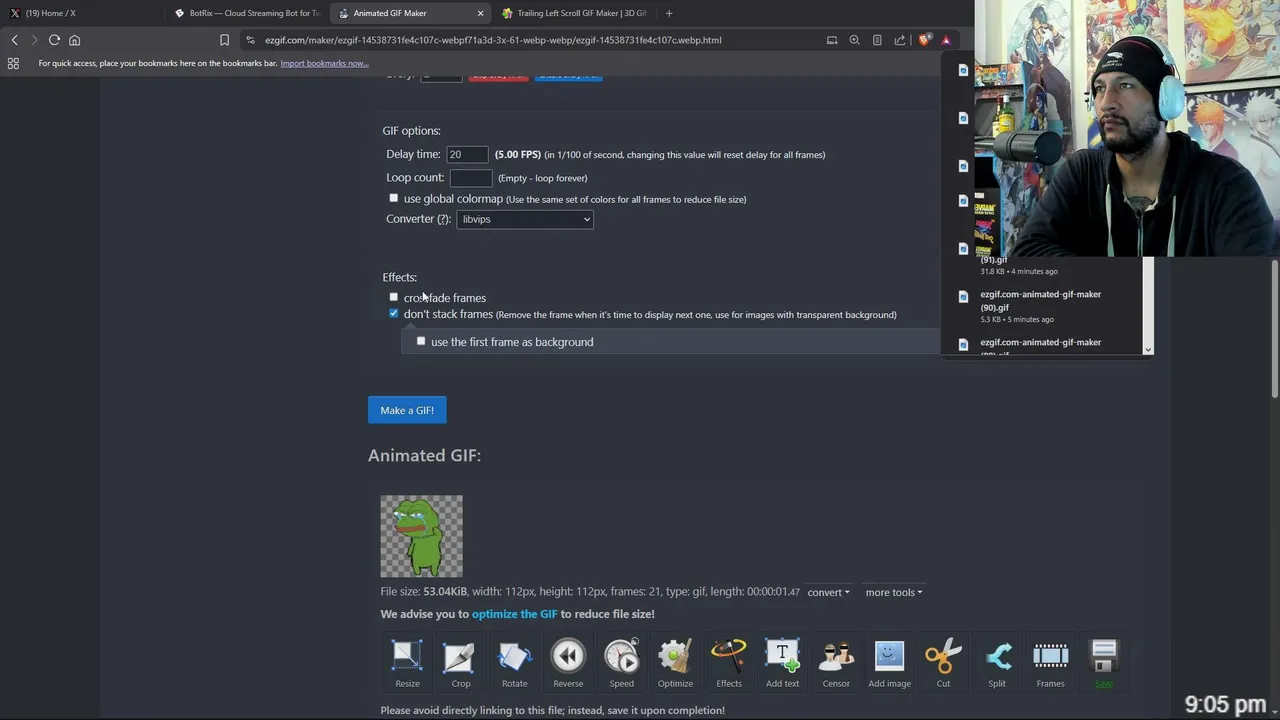Close the Animated GIF Maker tab
The image size is (1280, 720).
(x=480, y=13)
